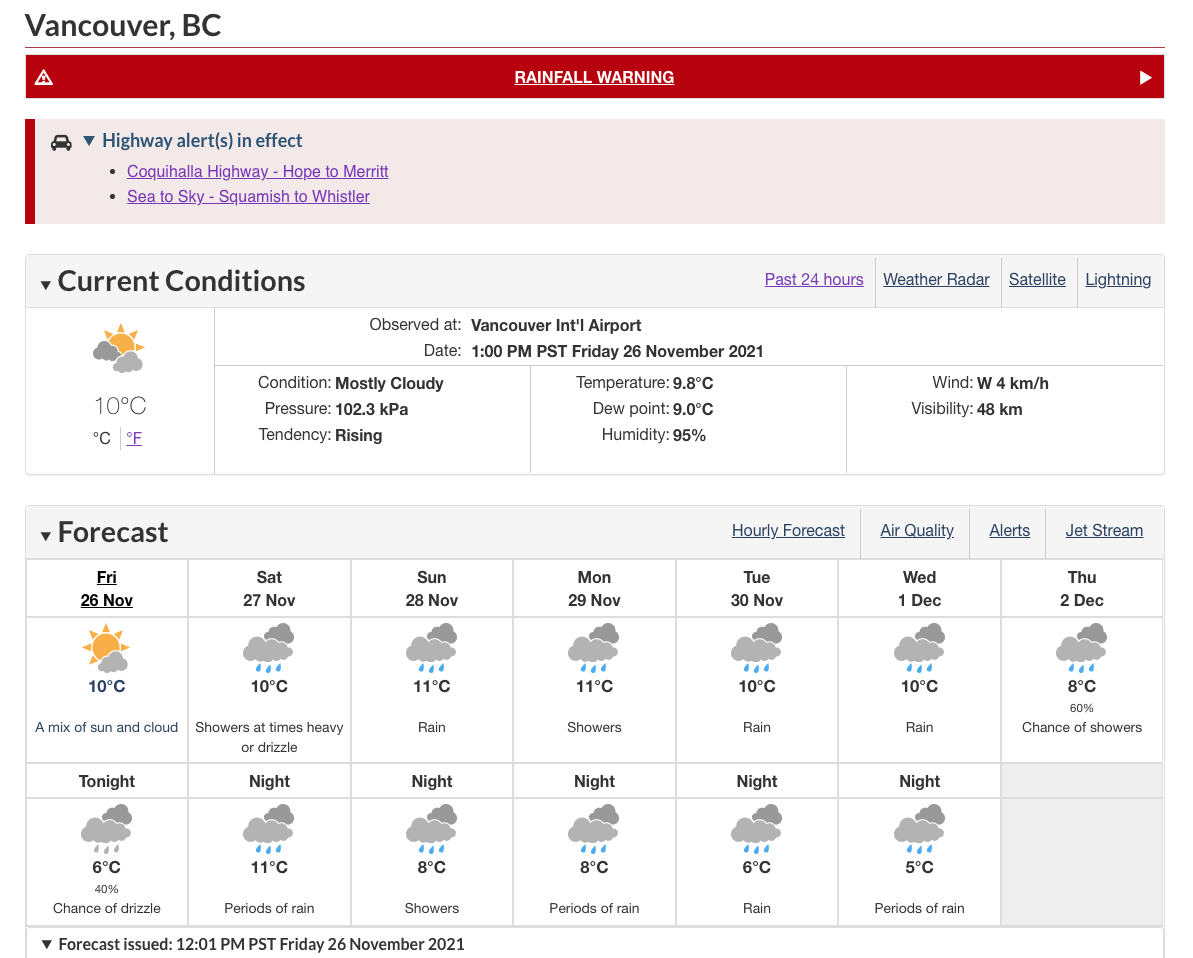Open the Air Quality tab
1193x958 pixels.
pyautogui.click(x=917, y=530)
